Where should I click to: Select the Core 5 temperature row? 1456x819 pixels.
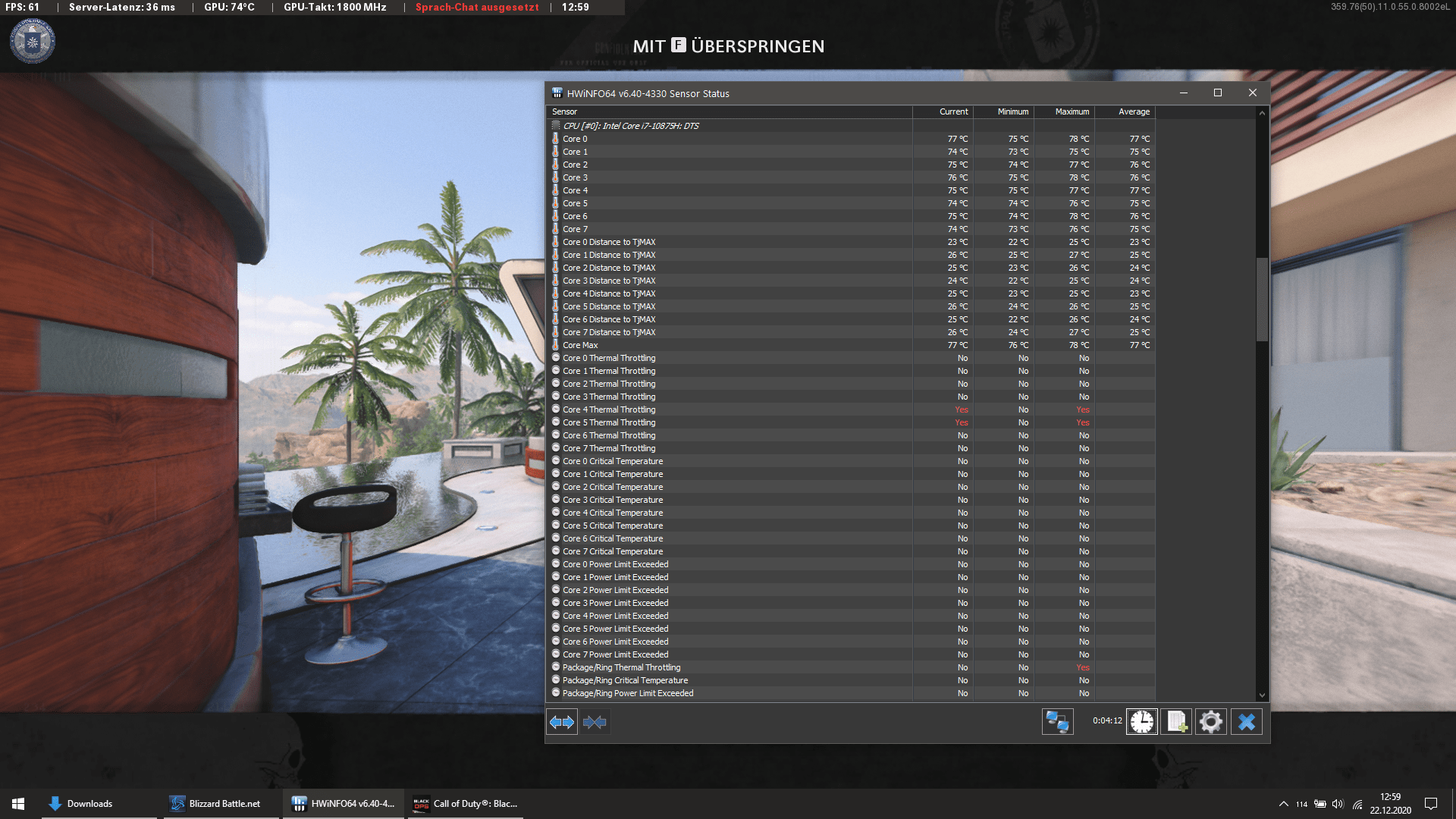coord(851,203)
